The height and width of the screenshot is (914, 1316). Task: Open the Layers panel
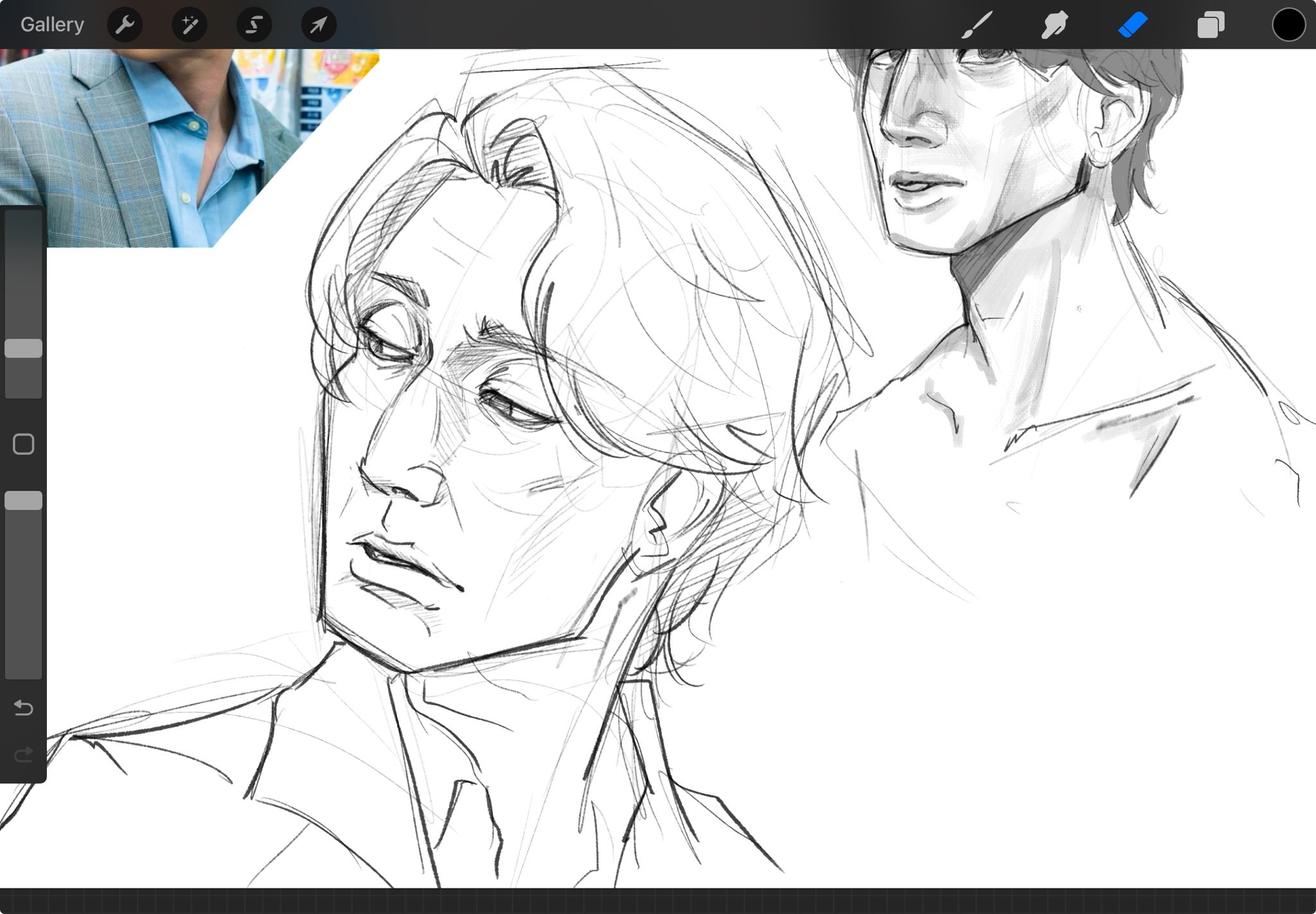tap(1211, 25)
